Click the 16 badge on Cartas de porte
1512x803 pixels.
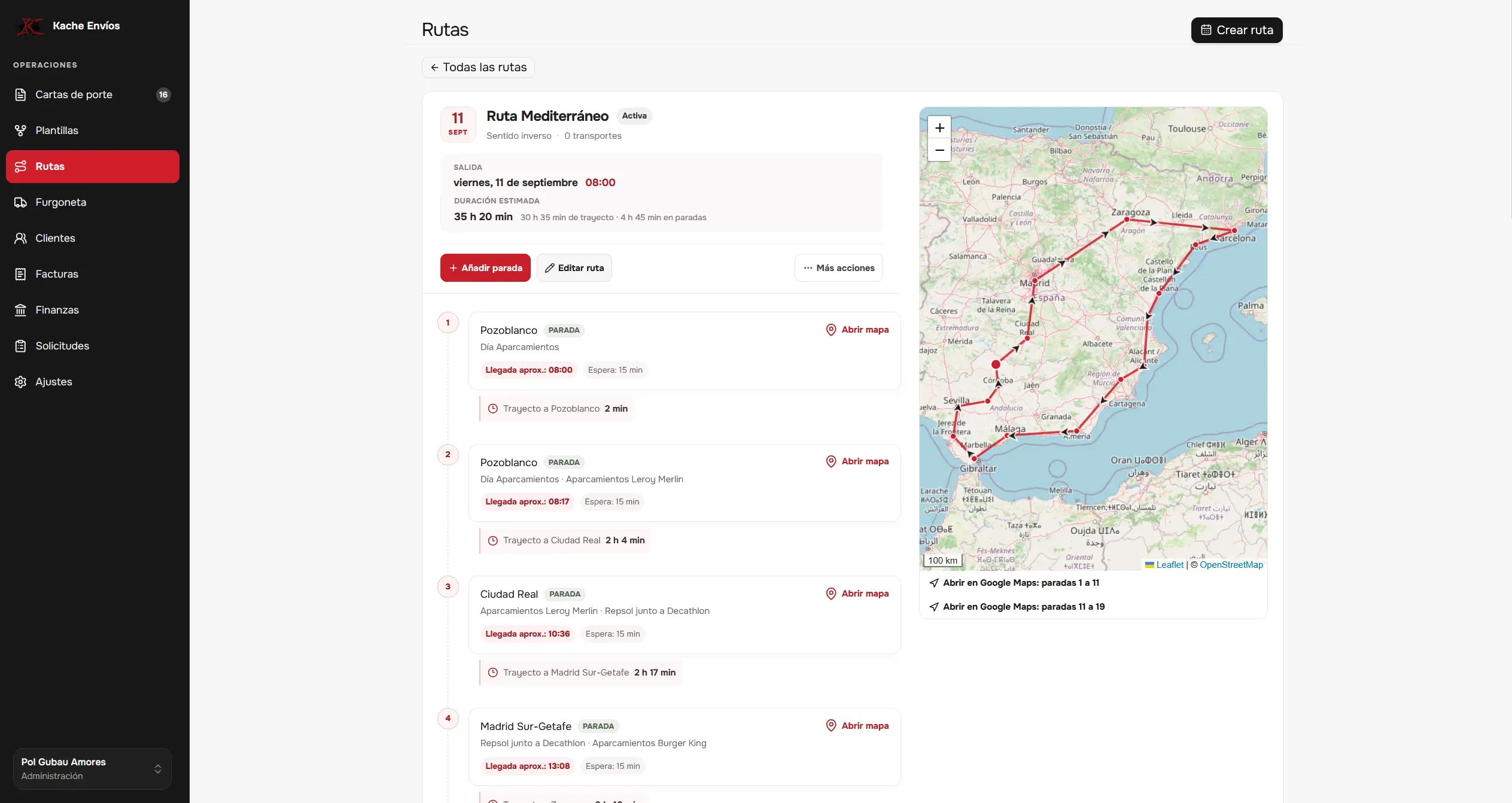(163, 95)
